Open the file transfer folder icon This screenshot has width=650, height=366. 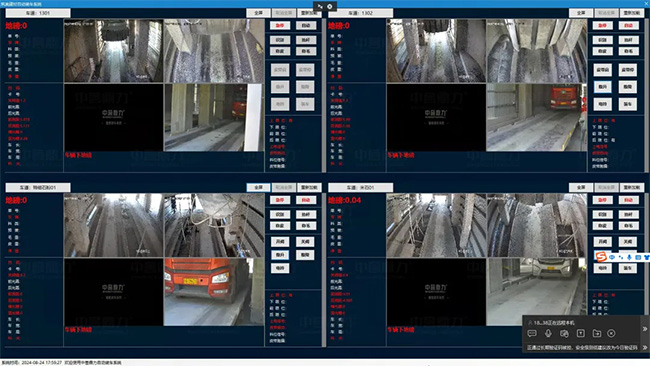(x=597, y=333)
